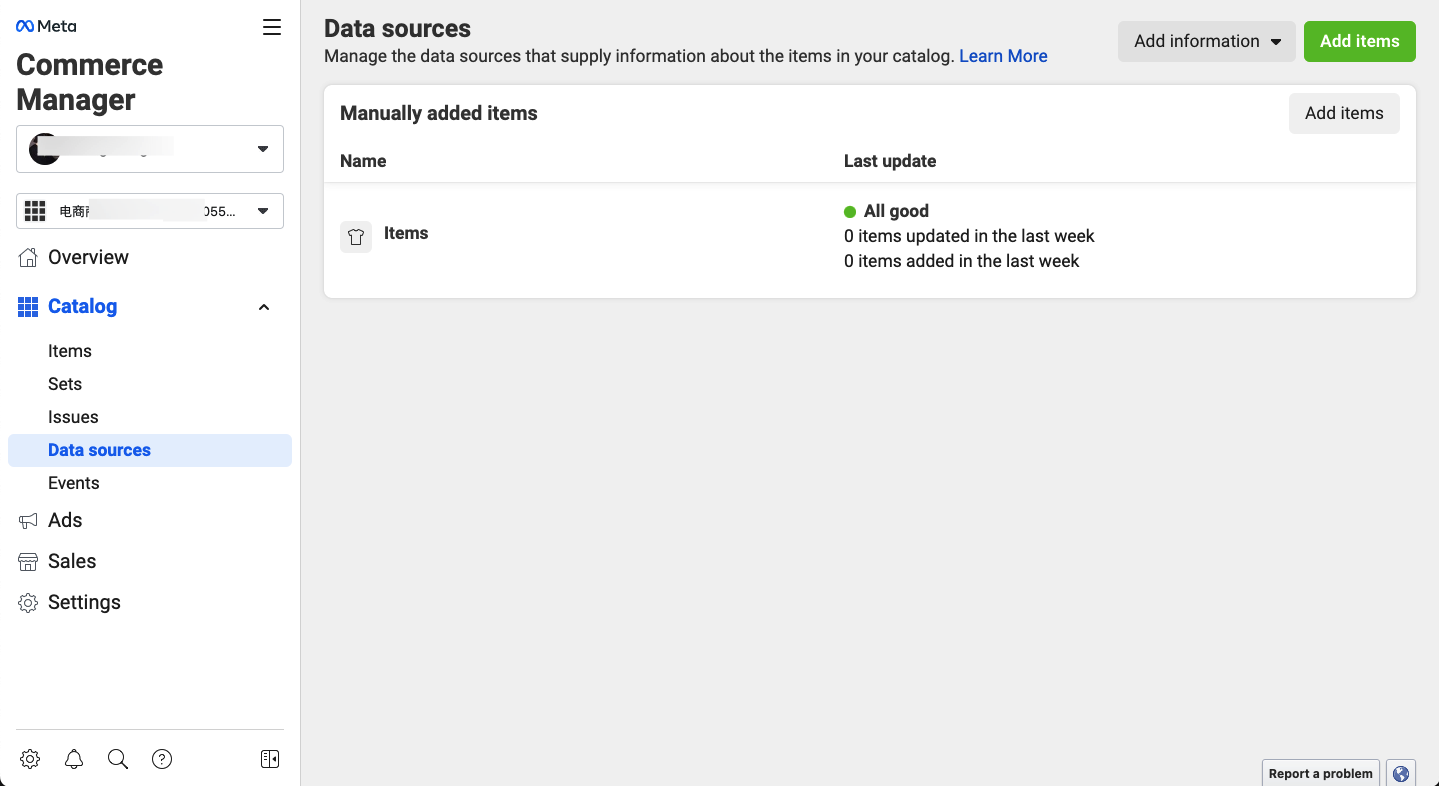Open settings gear icon in bottom bar

(x=30, y=759)
